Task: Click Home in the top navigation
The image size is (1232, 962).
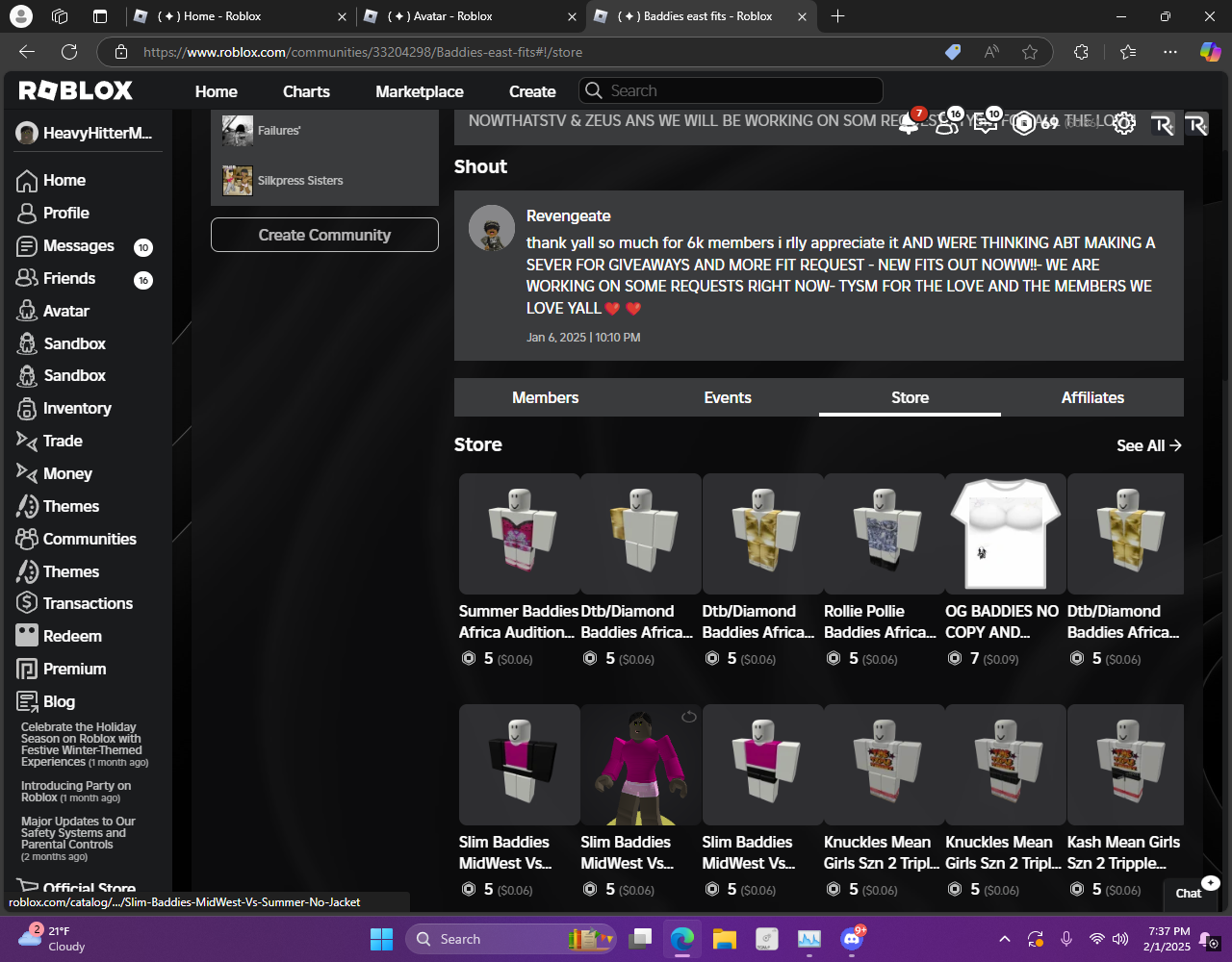Action: click(x=217, y=91)
